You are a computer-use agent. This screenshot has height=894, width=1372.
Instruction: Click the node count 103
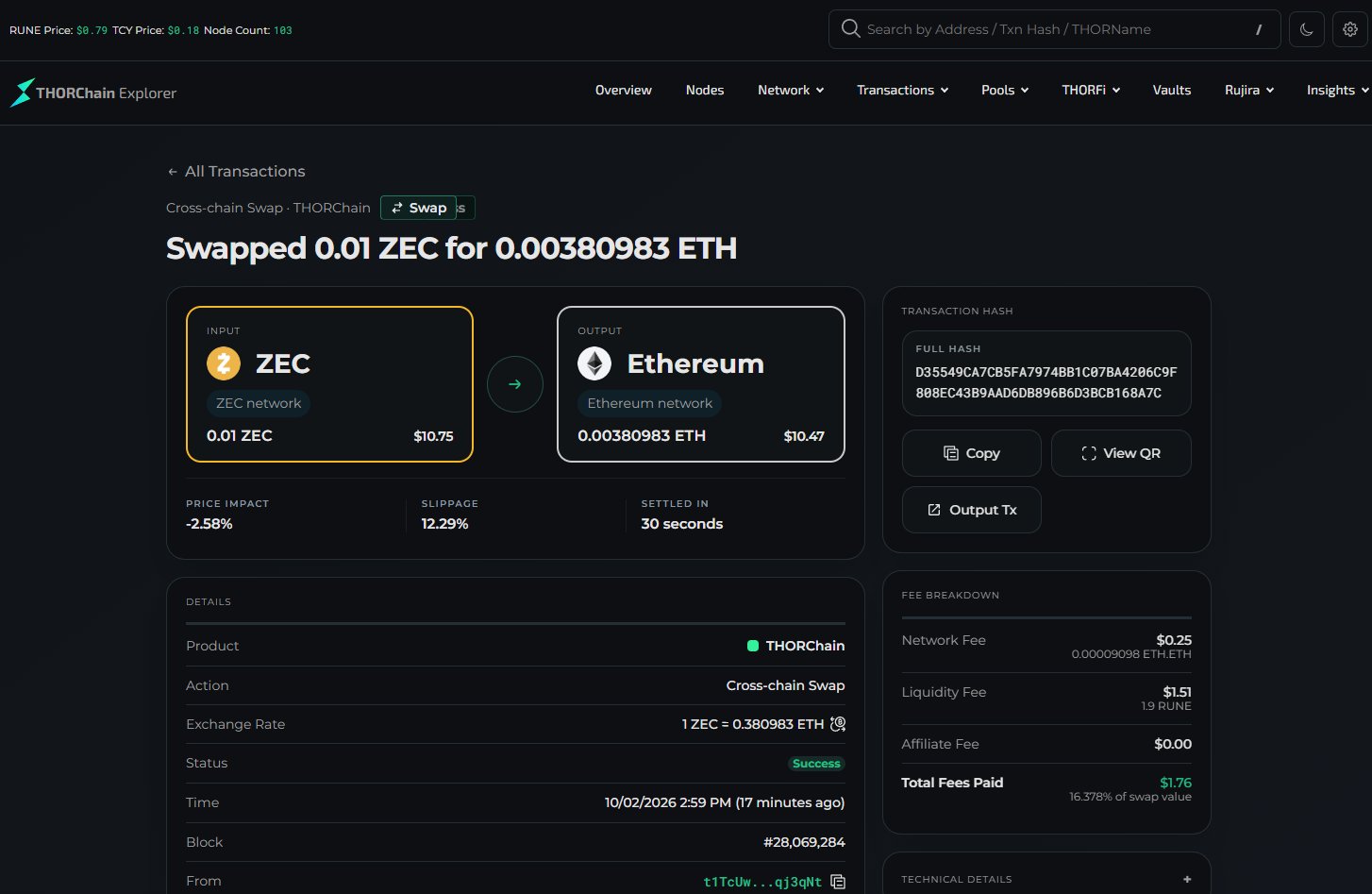(283, 30)
